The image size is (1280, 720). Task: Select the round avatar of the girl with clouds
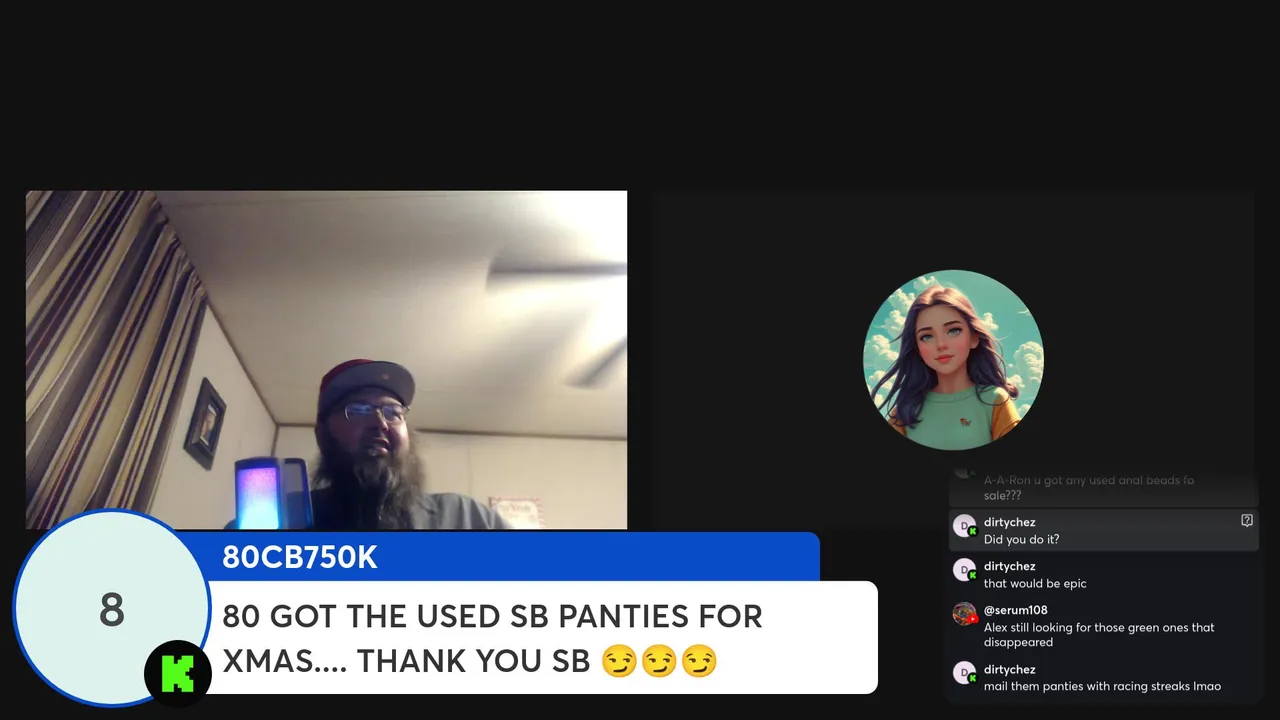[953, 359]
